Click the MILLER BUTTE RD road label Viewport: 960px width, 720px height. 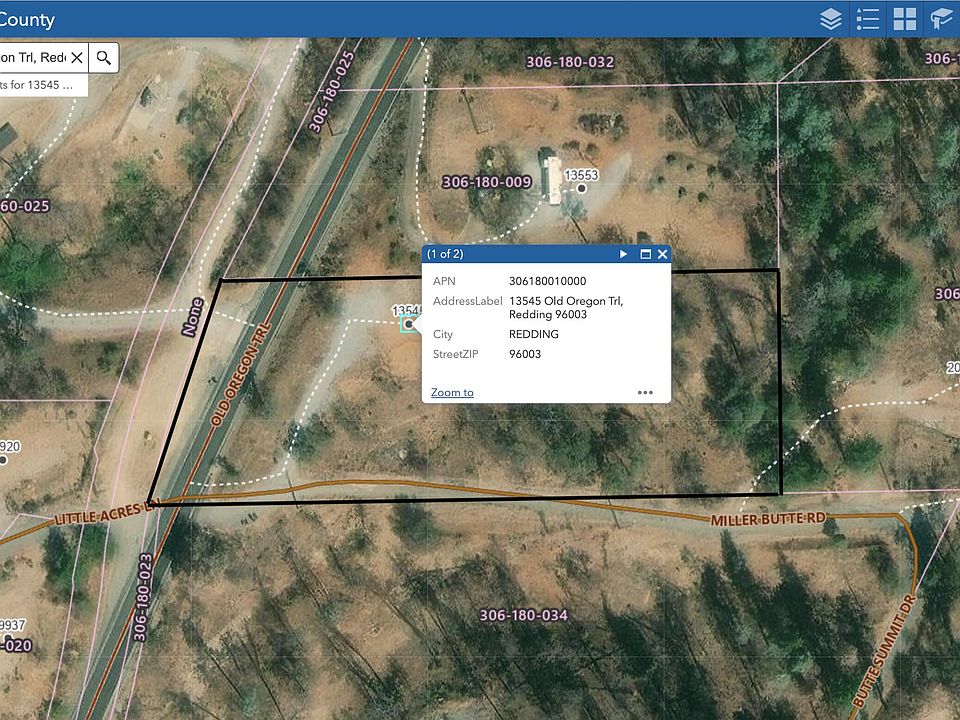point(768,519)
